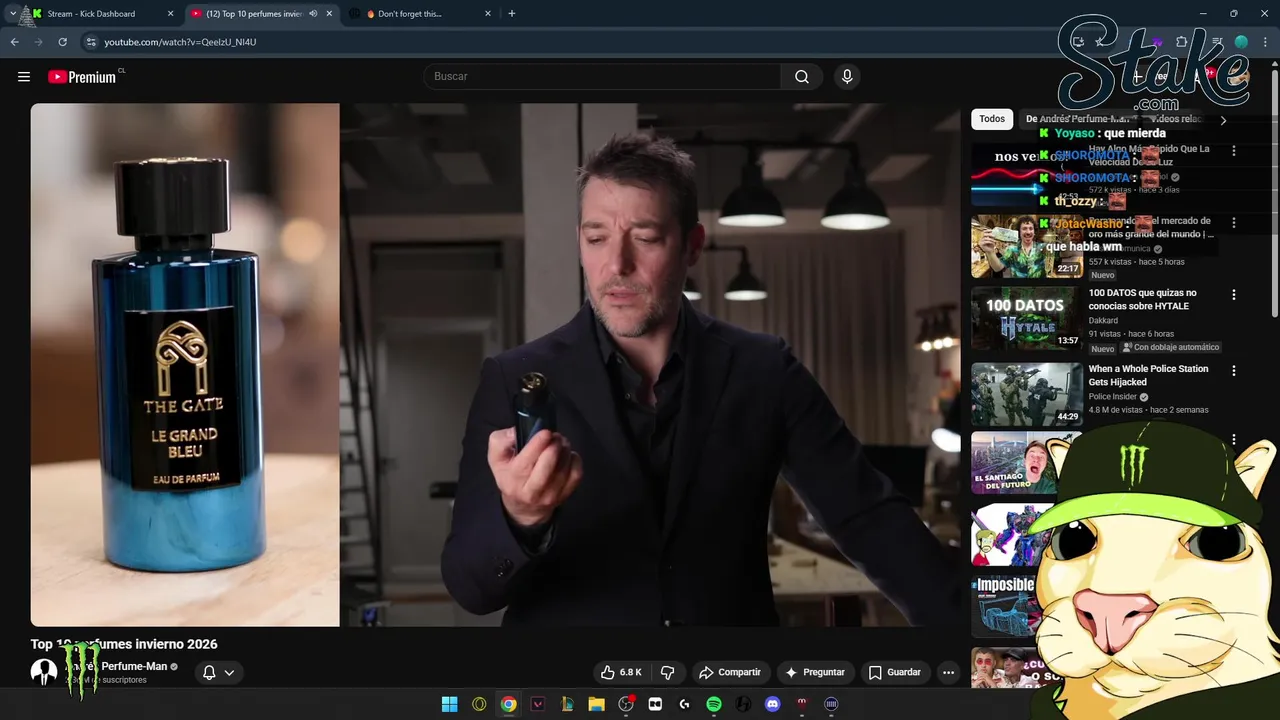This screenshot has width=1280, height=720.
Task: Click the Con doblaje automático badge
Action: pyautogui.click(x=1171, y=348)
